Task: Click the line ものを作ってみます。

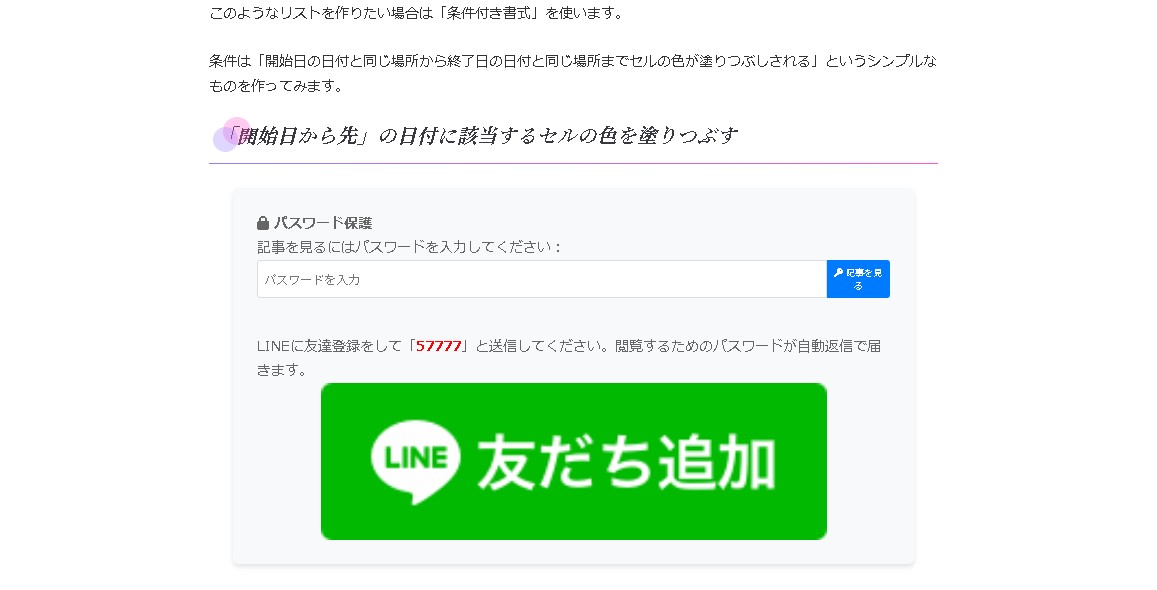Action: tap(277, 86)
